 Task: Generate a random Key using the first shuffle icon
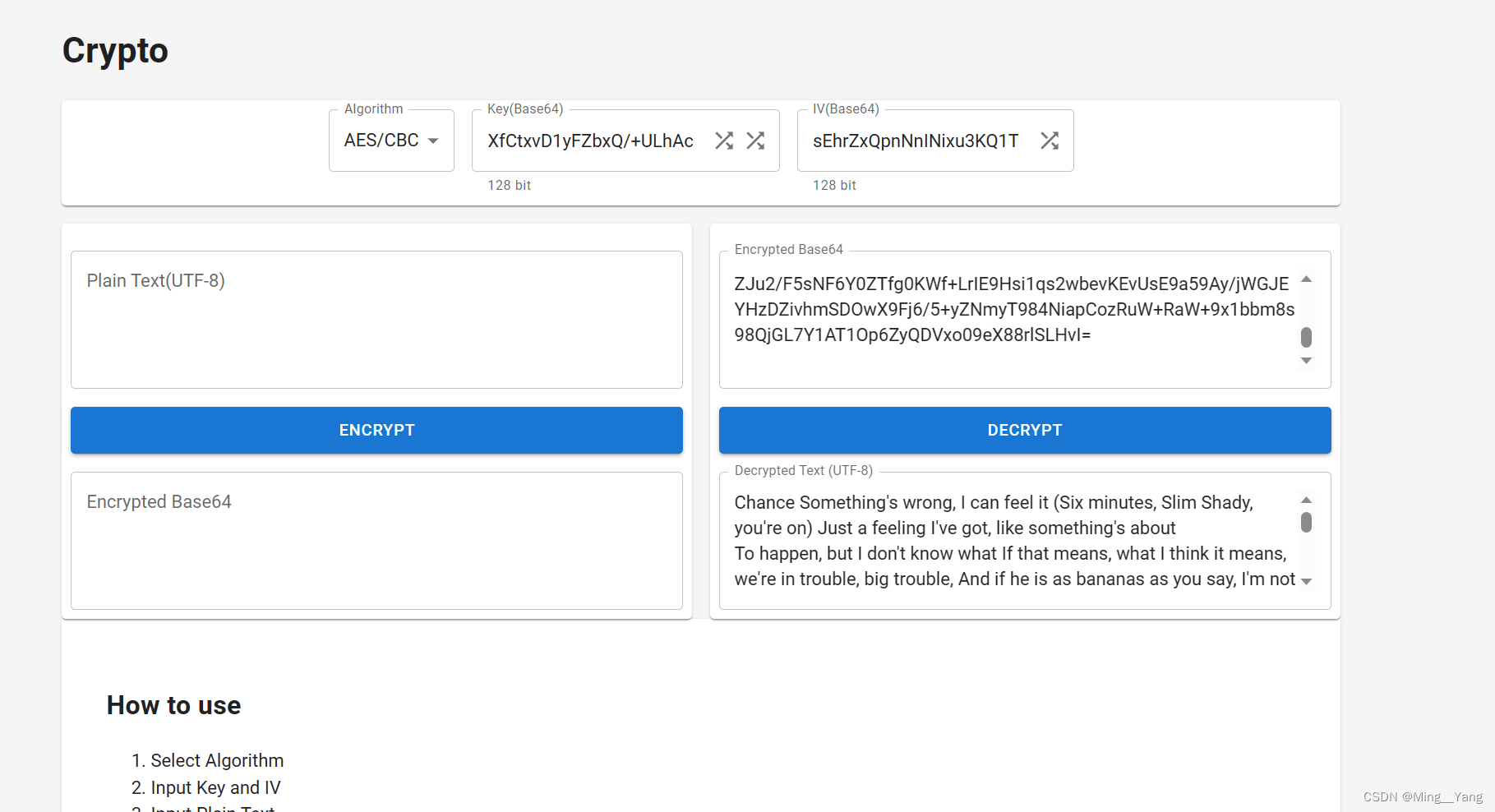click(724, 141)
